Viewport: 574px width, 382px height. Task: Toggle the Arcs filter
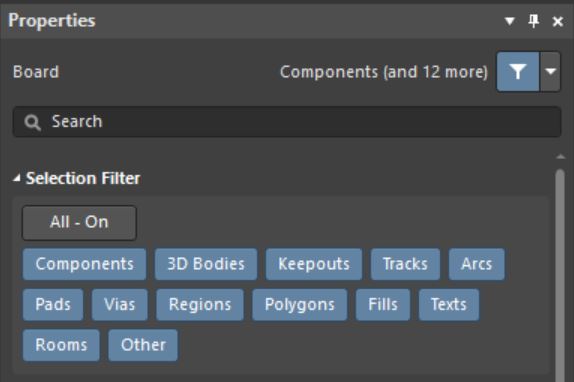(x=477, y=264)
